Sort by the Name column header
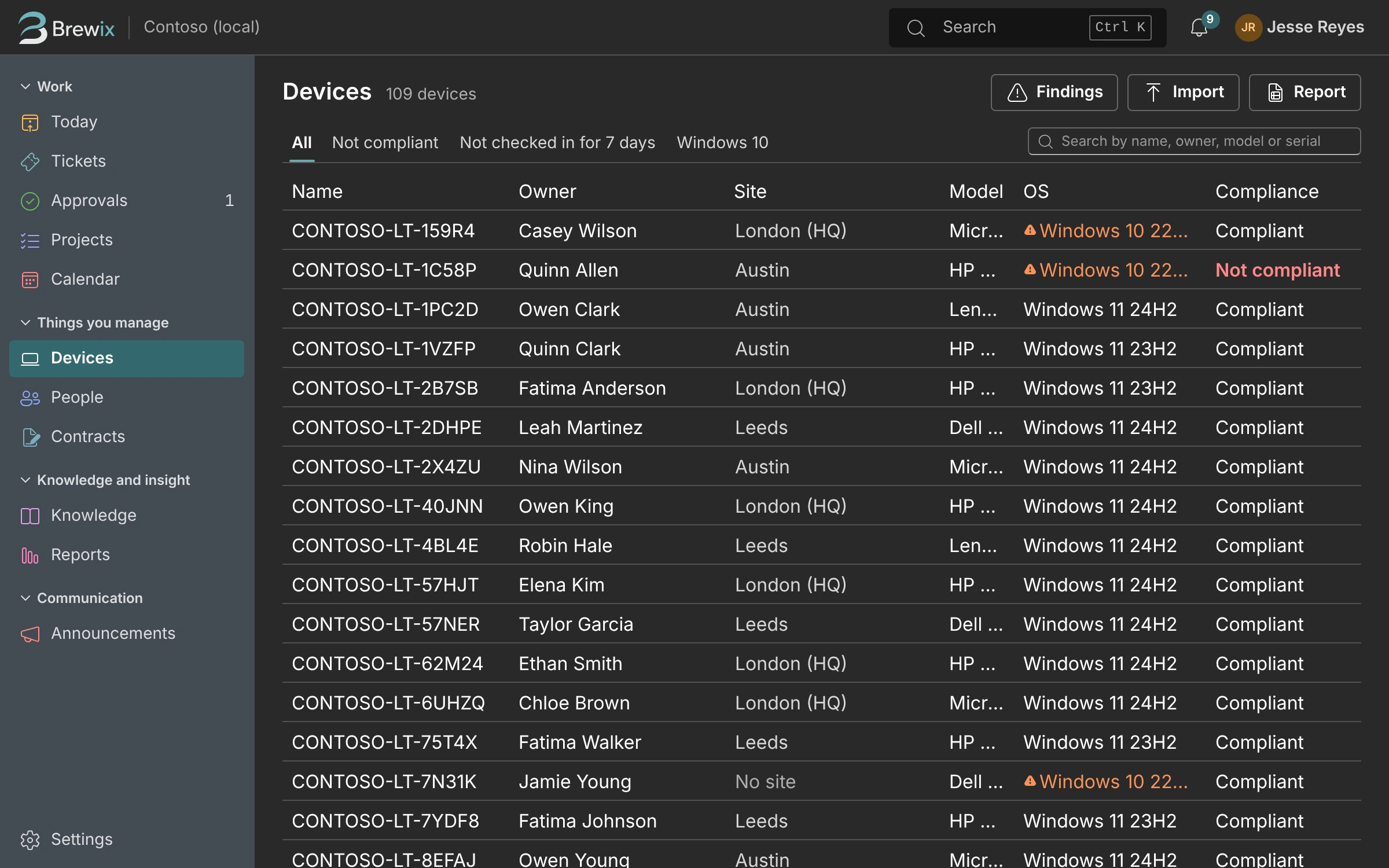The image size is (1389, 868). [x=317, y=192]
